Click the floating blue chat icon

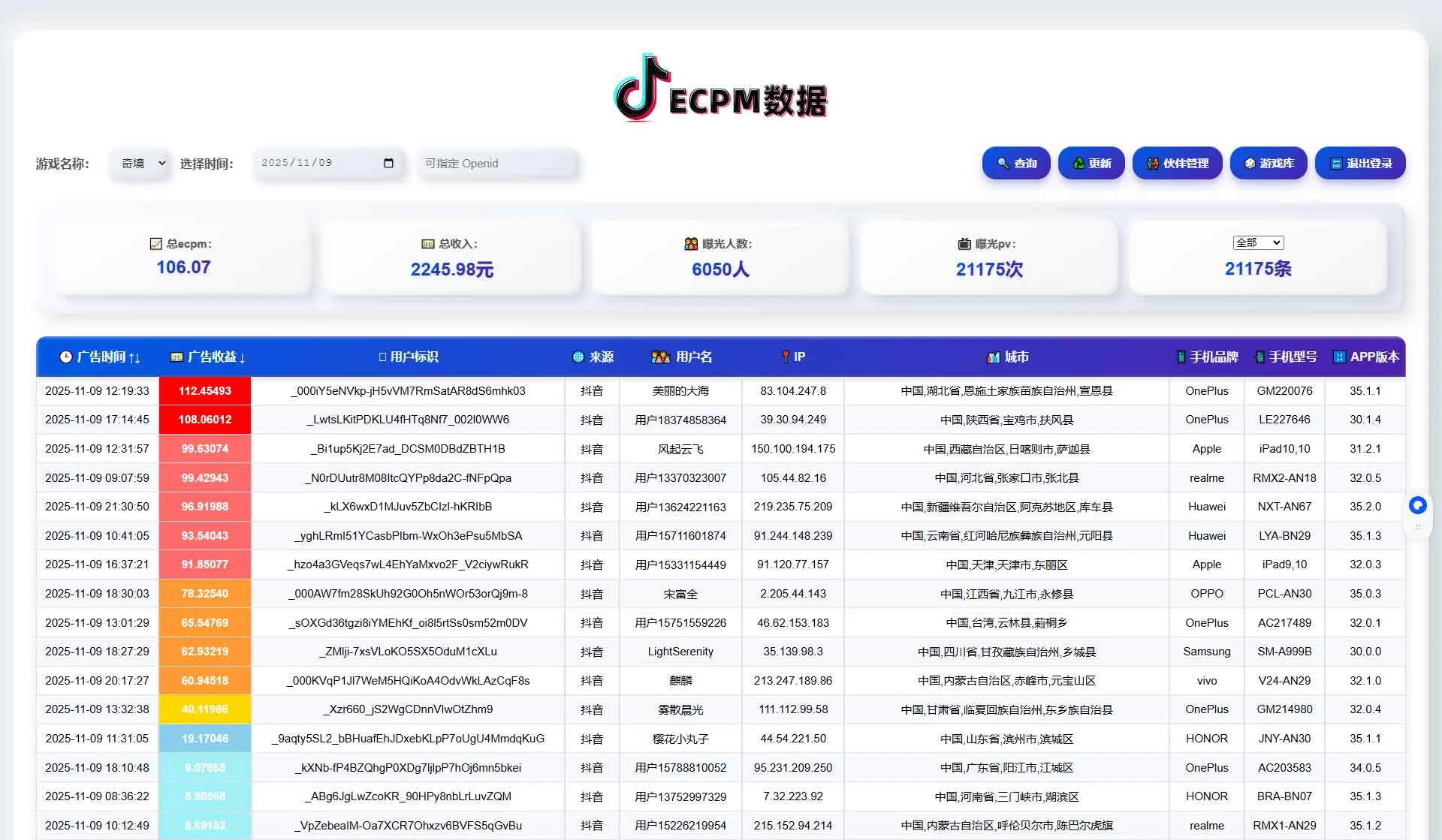[x=1417, y=505]
